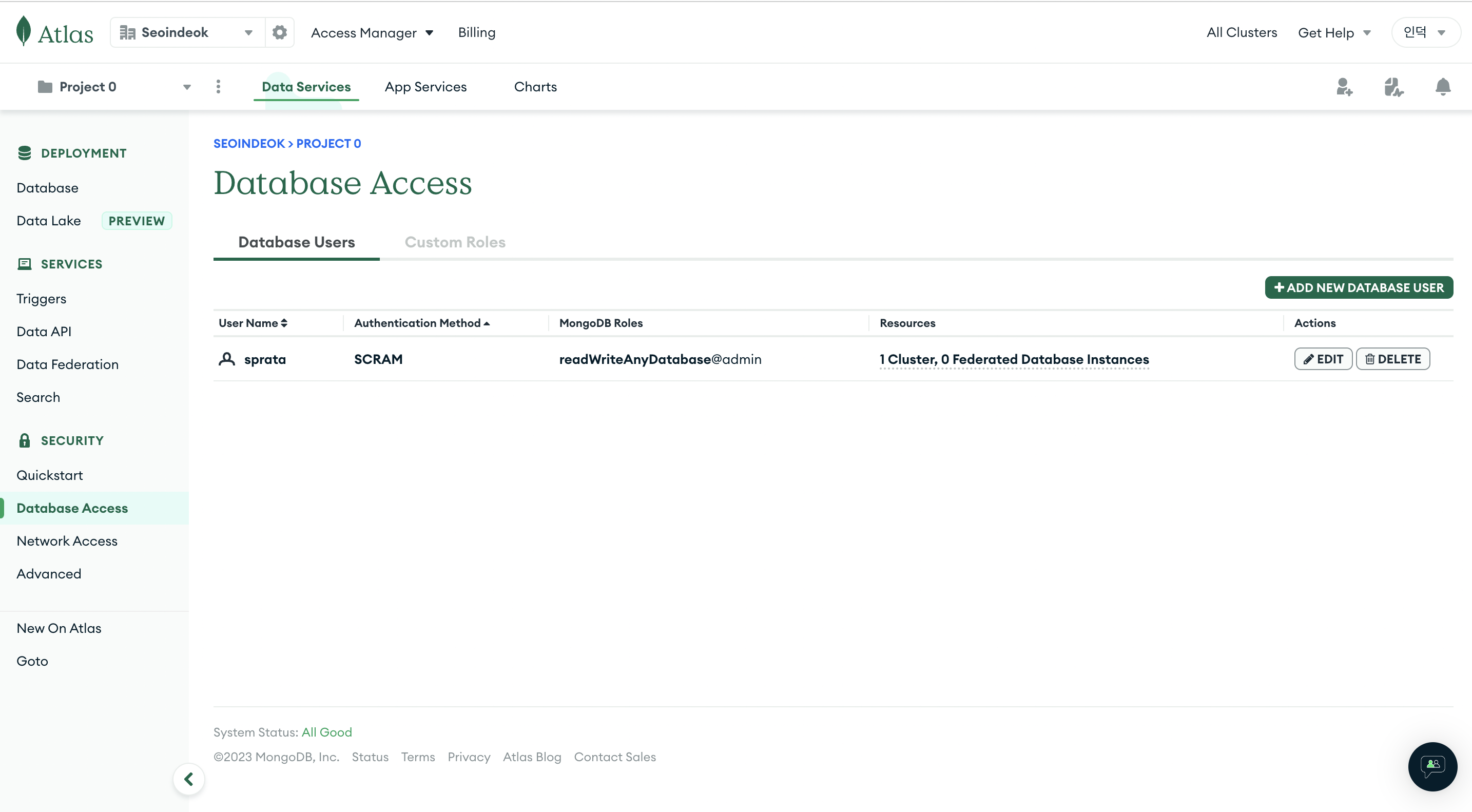The width and height of the screenshot is (1472, 812).
Task: Open alerts bell icon
Action: (x=1443, y=87)
